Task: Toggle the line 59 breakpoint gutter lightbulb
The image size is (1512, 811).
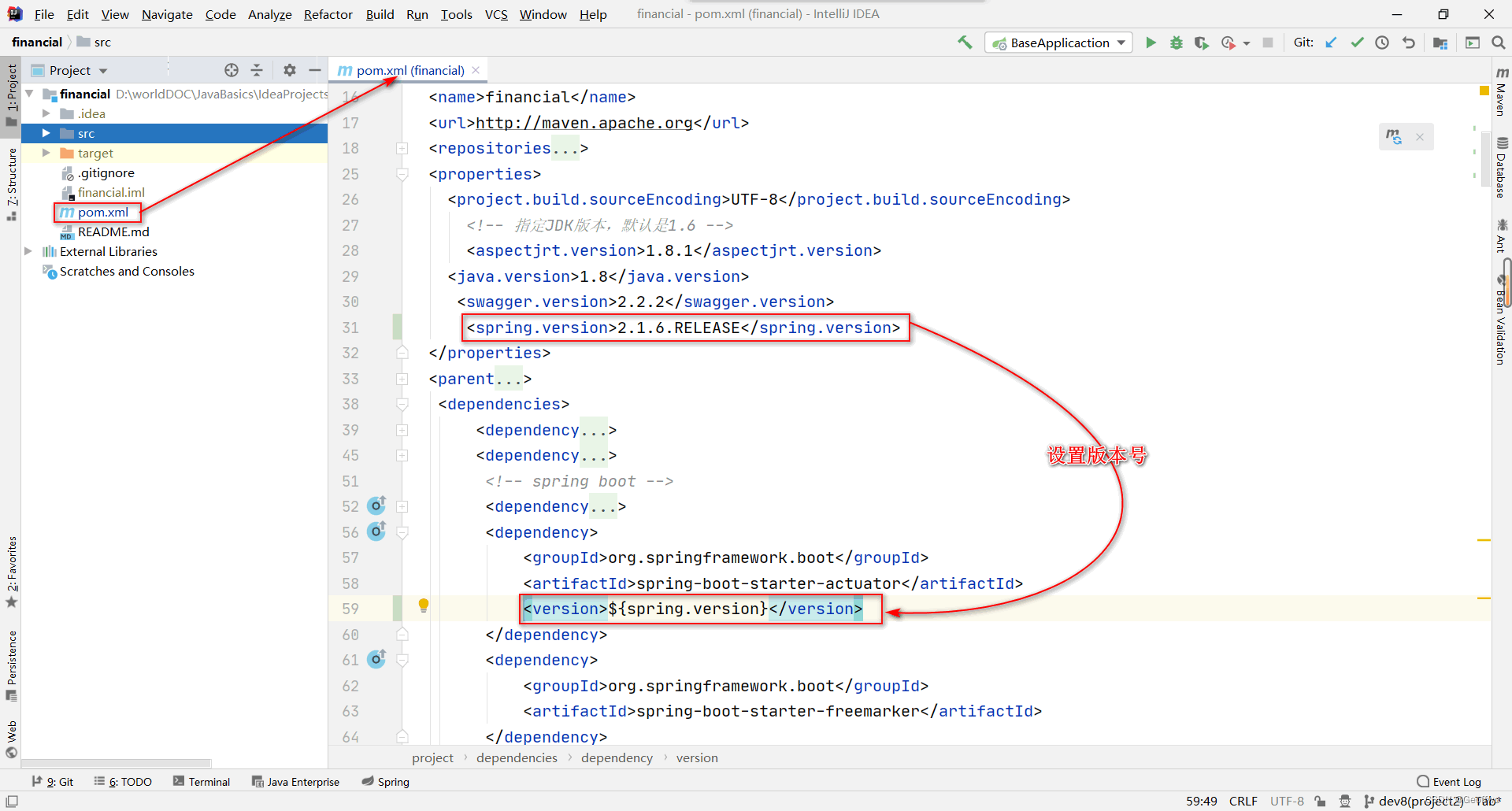Action: pos(424,605)
